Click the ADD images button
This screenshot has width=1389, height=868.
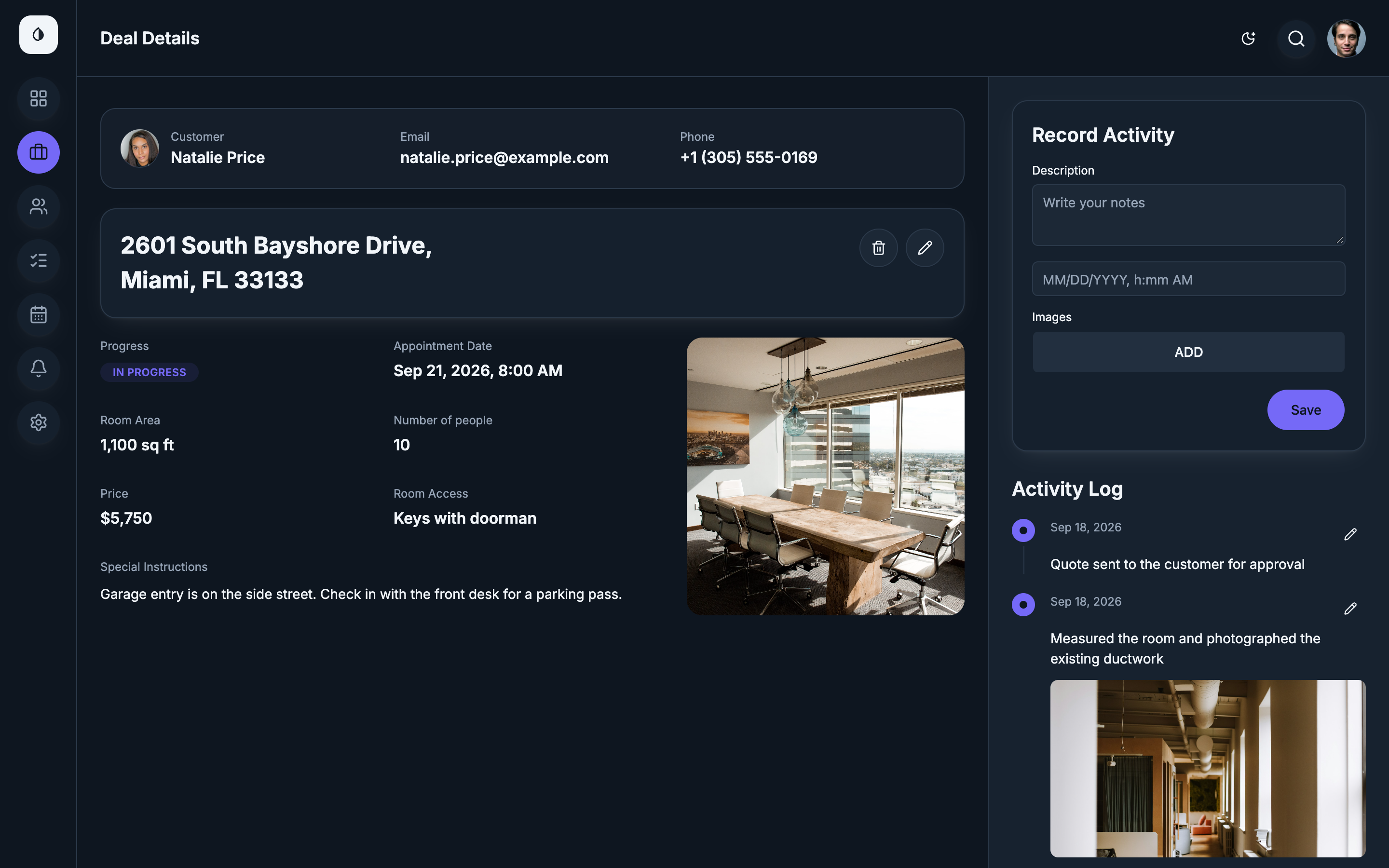[1188, 352]
